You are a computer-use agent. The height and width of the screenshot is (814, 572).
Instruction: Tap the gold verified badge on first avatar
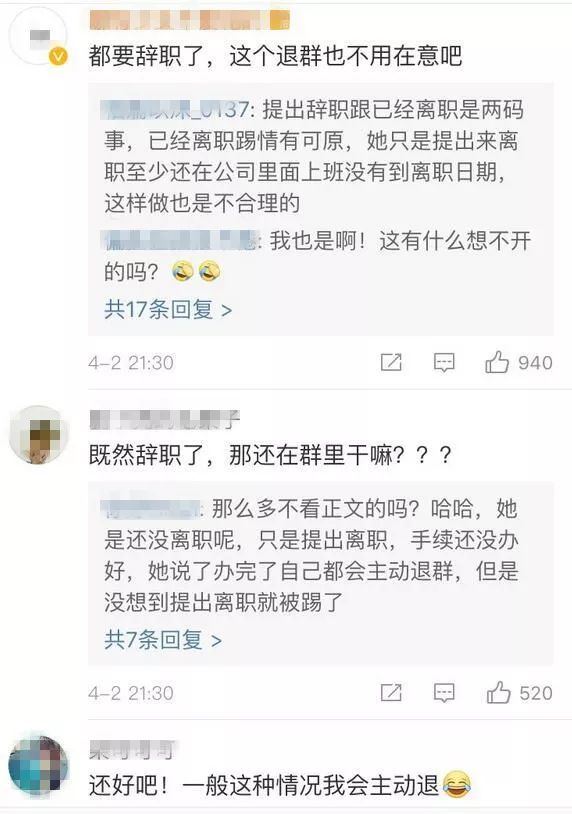point(58,56)
